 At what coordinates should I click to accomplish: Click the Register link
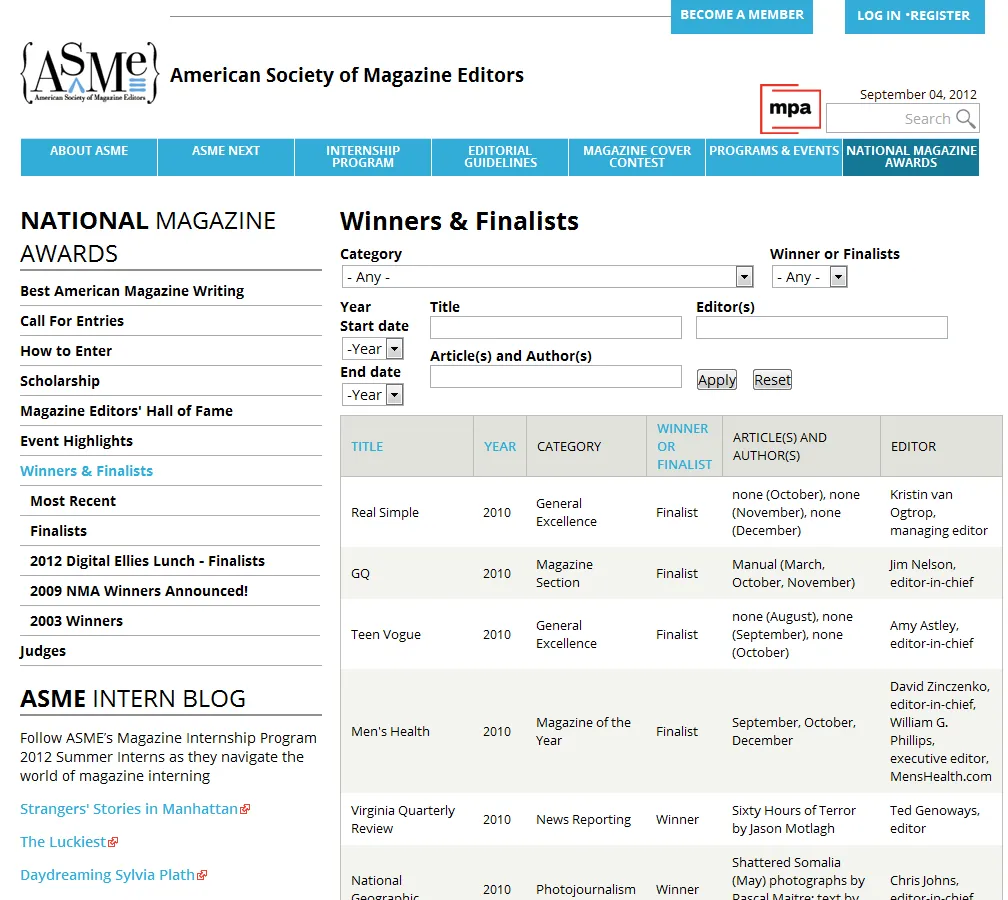tap(939, 15)
